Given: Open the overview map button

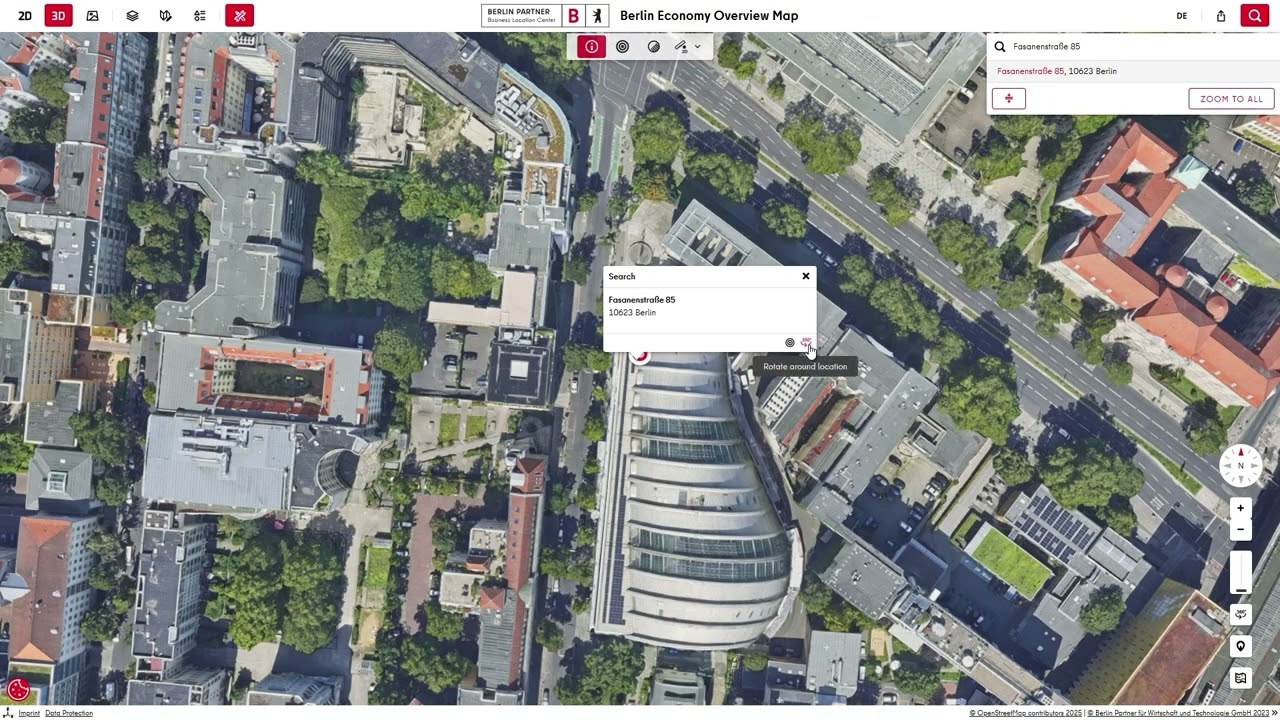Looking at the screenshot, I should coord(1241,678).
